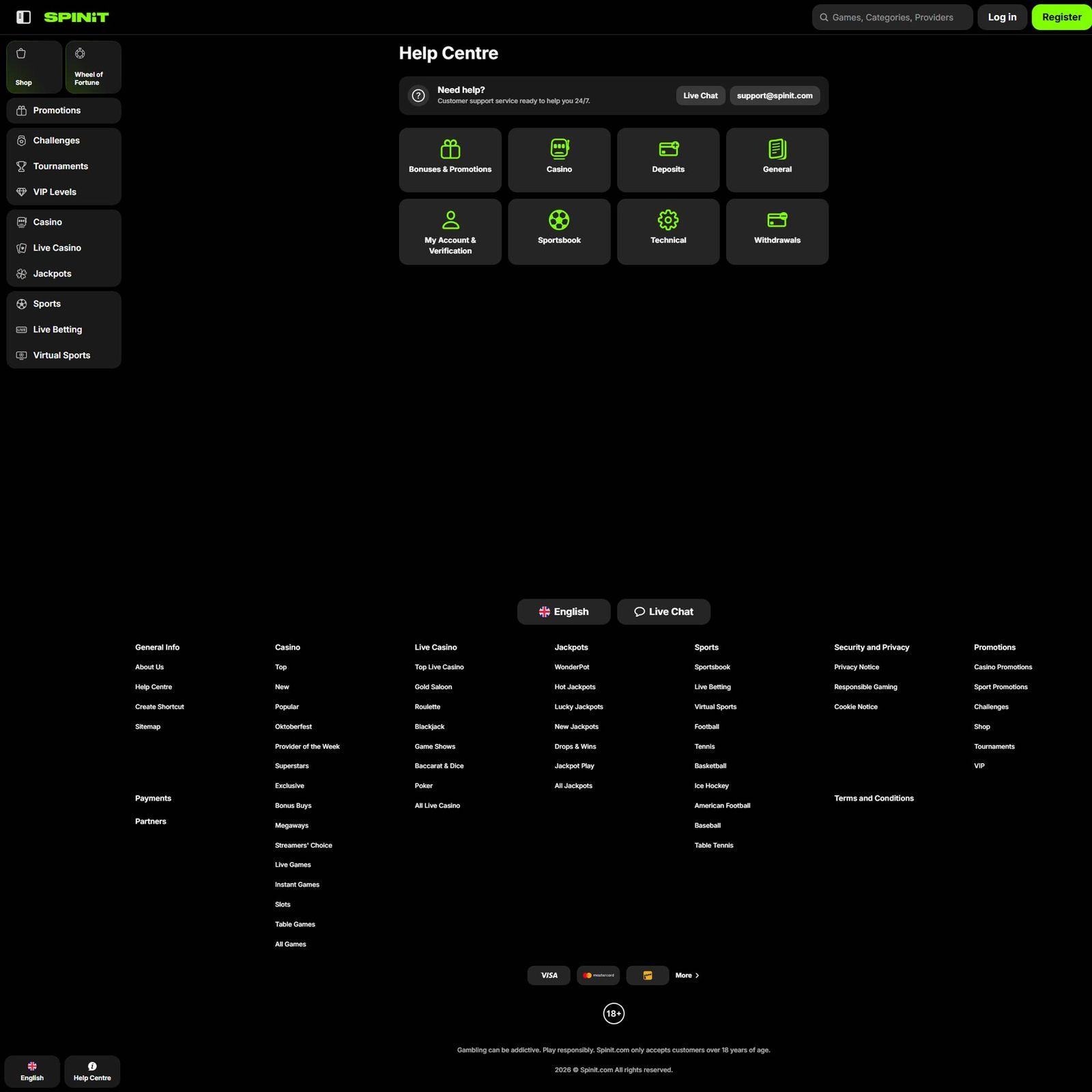Click the Visa payment logo

point(549,975)
